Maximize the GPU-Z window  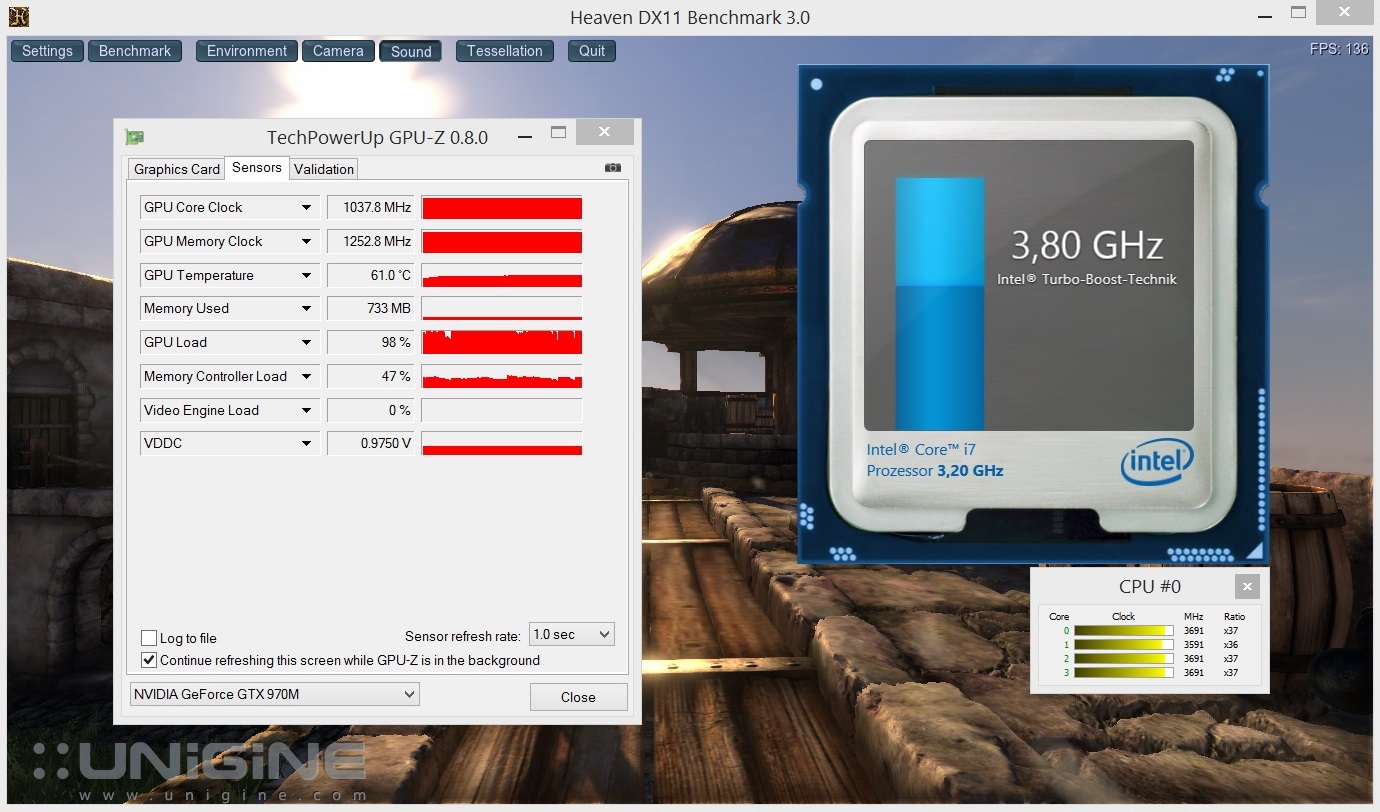tap(558, 132)
